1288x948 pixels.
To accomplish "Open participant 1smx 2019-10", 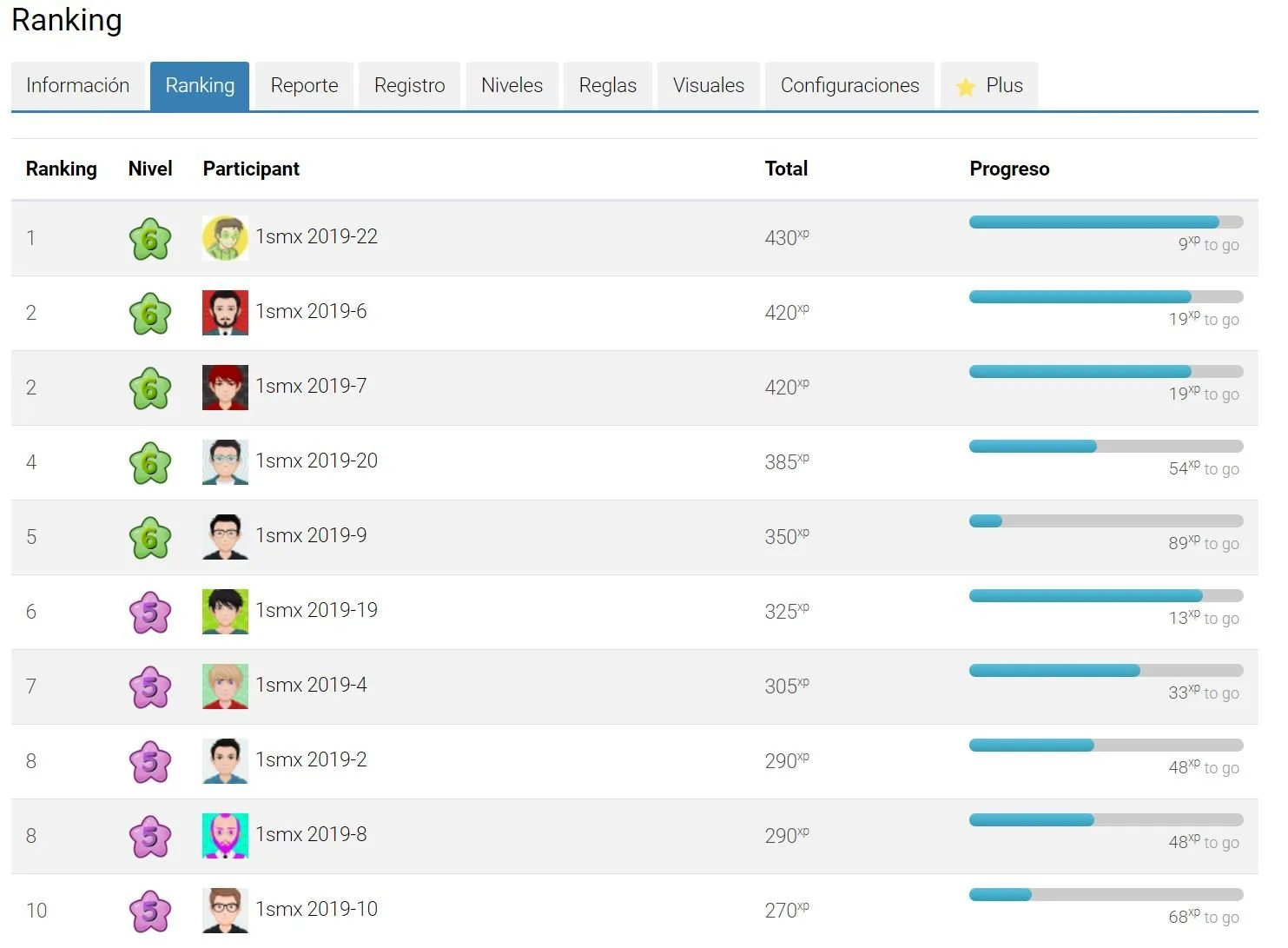I will [317, 909].
